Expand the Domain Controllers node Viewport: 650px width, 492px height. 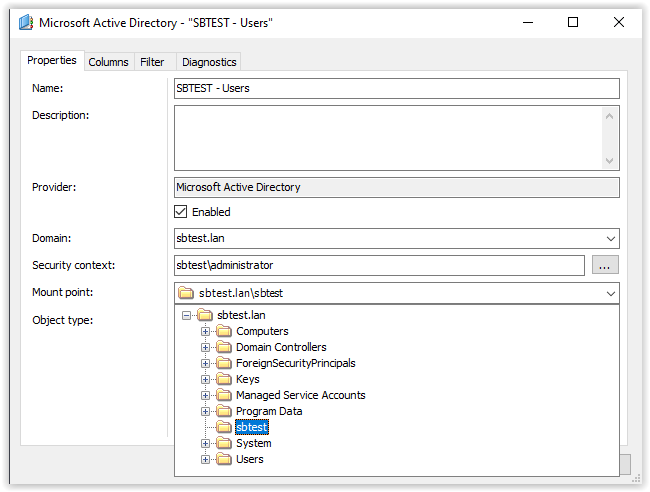[x=205, y=347]
